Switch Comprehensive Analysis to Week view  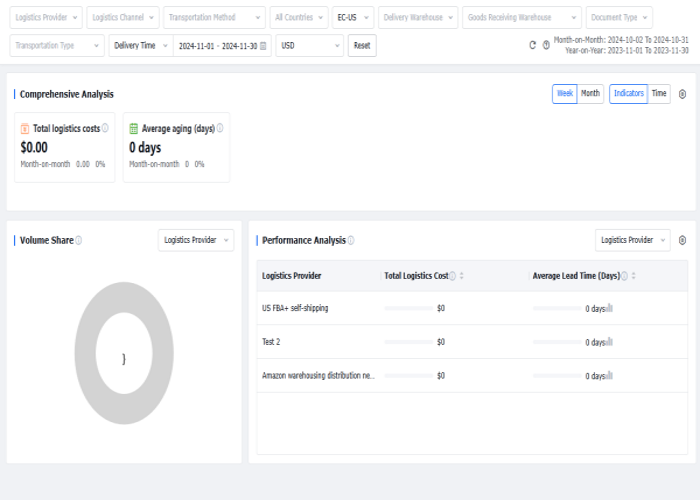[565, 94]
